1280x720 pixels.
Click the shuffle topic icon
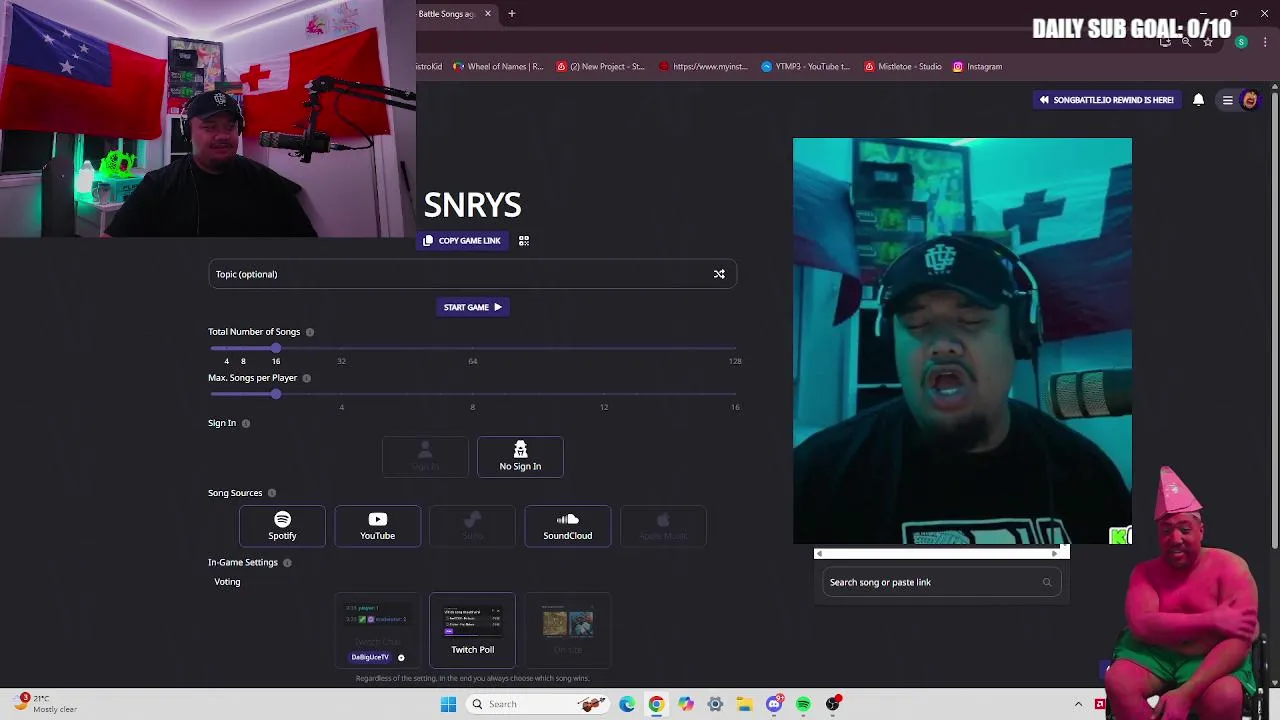pos(719,274)
